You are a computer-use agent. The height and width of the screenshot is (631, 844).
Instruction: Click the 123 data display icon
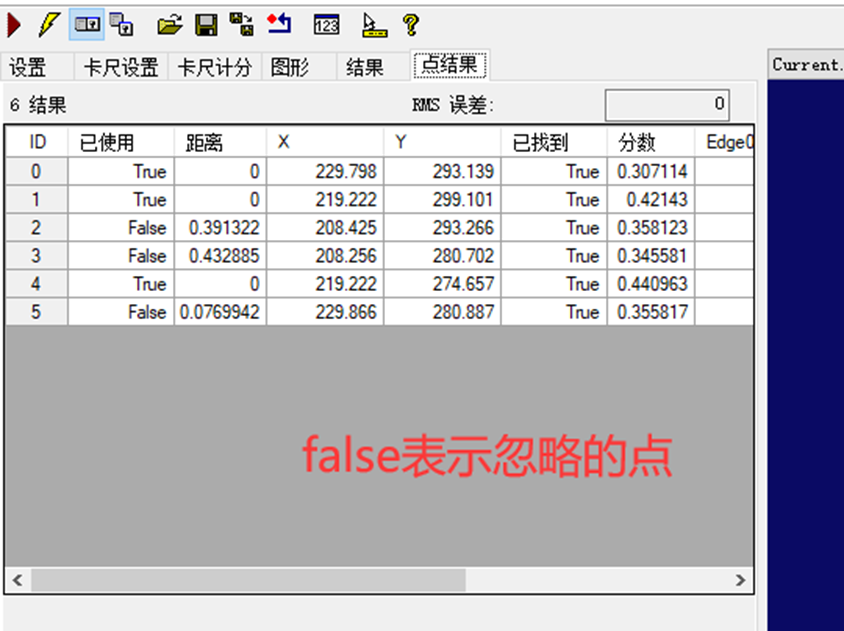(x=327, y=25)
